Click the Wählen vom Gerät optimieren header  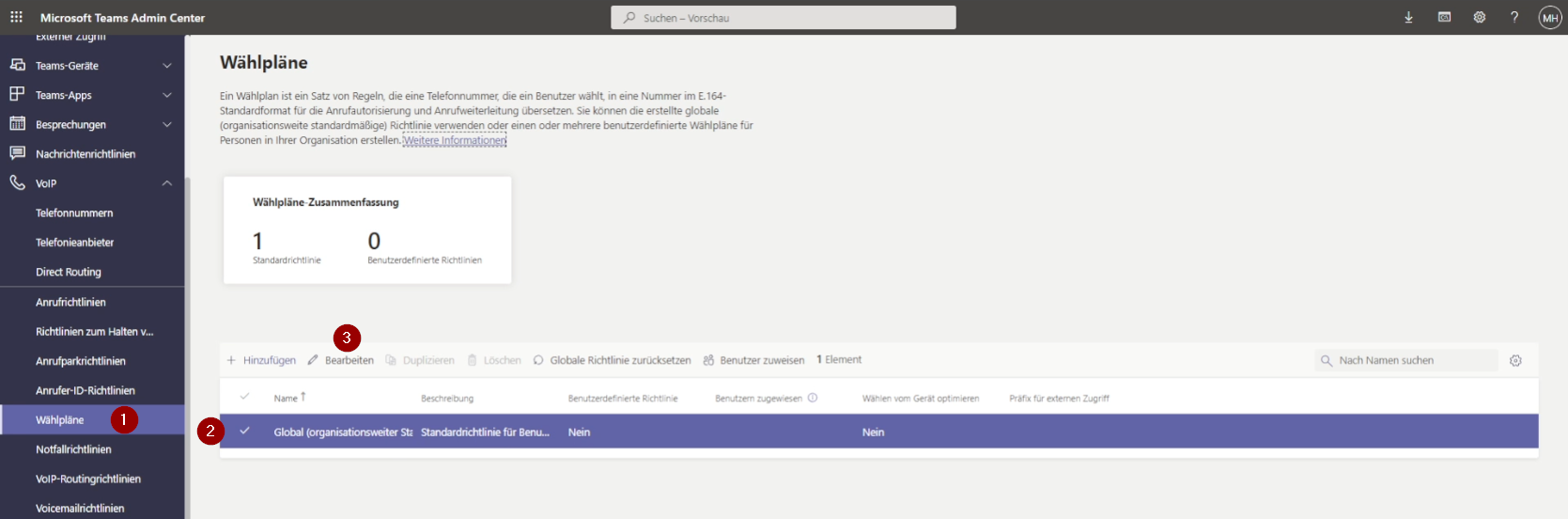tap(921, 399)
